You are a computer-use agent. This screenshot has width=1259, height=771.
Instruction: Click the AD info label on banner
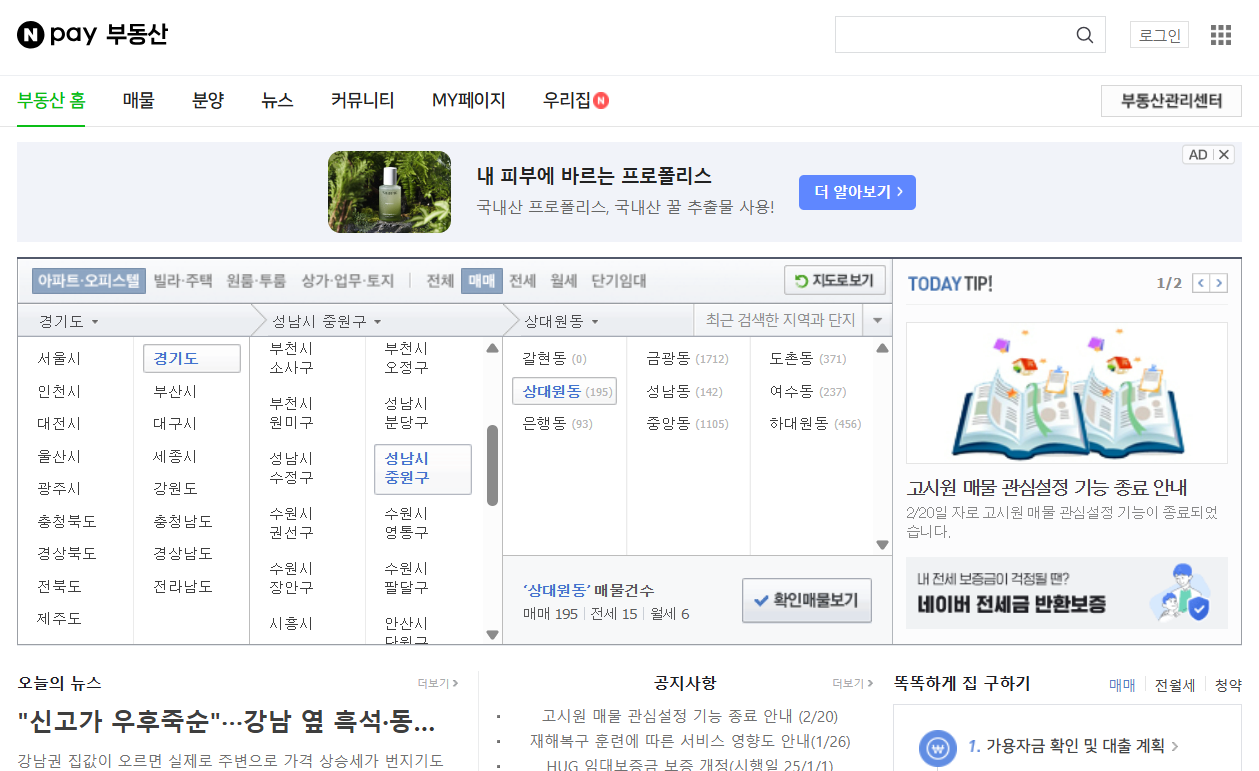click(x=1198, y=154)
